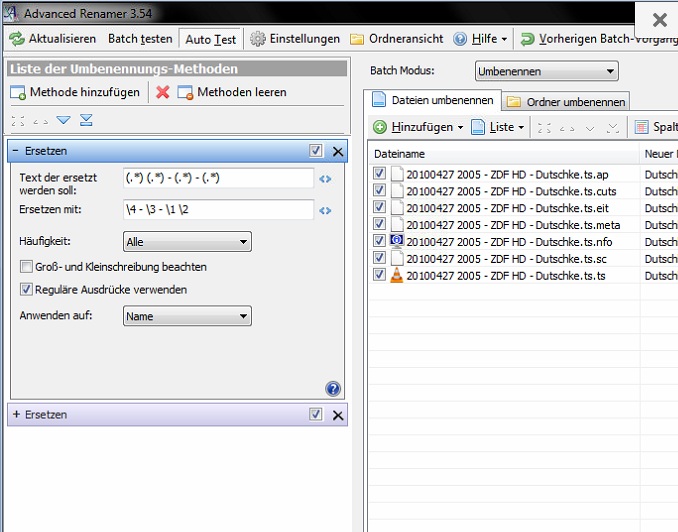Screen dimensions: 678x532
Task: Click the Methoden leeren icon
Action: pyautogui.click(x=185, y=93)
